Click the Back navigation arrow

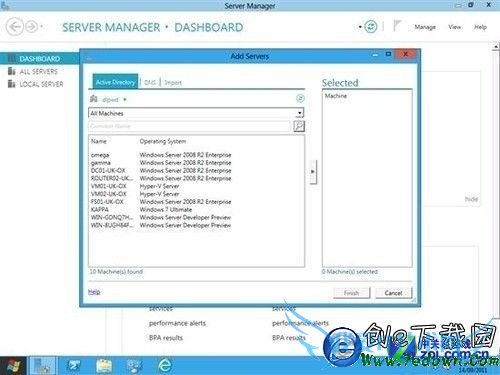point(15,27)
